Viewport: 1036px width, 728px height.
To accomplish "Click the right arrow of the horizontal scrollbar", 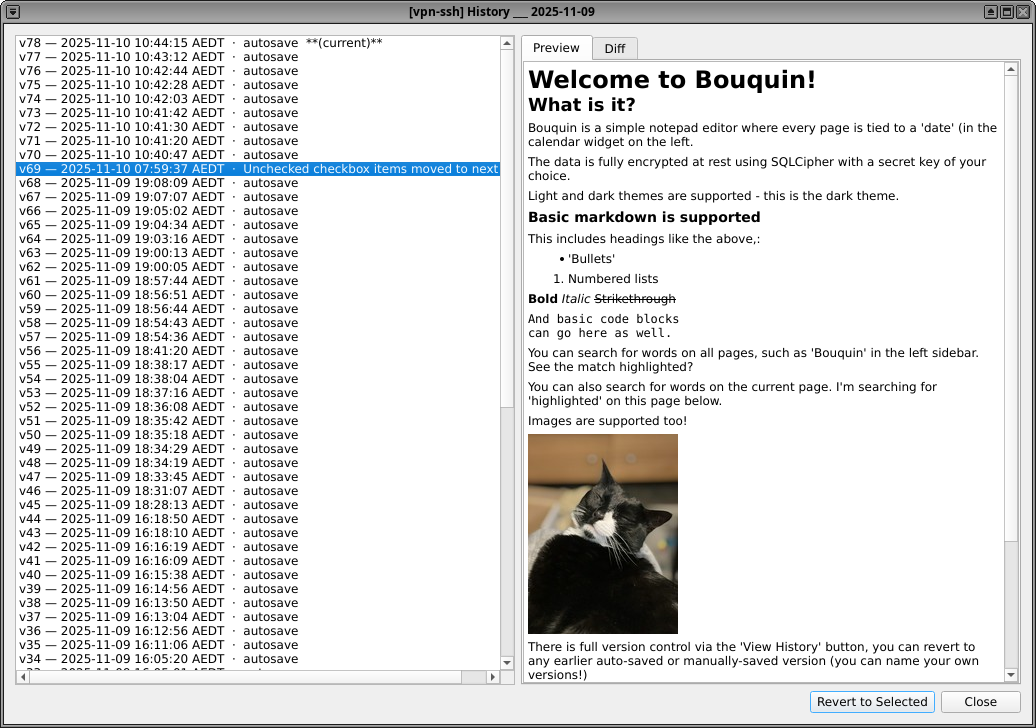I will coord(492,676).
